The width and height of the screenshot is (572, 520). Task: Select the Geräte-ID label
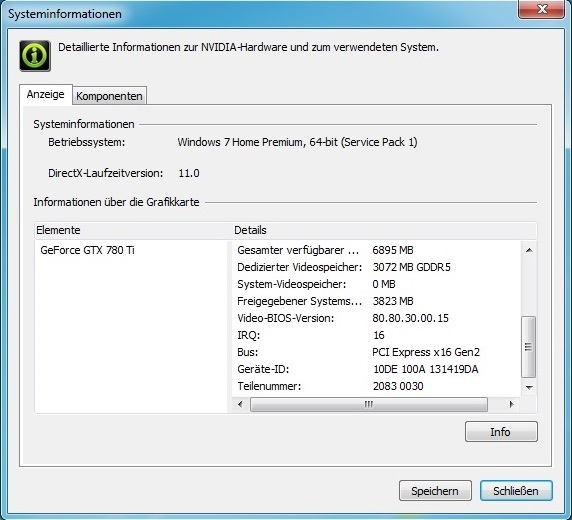coord(263,369)
